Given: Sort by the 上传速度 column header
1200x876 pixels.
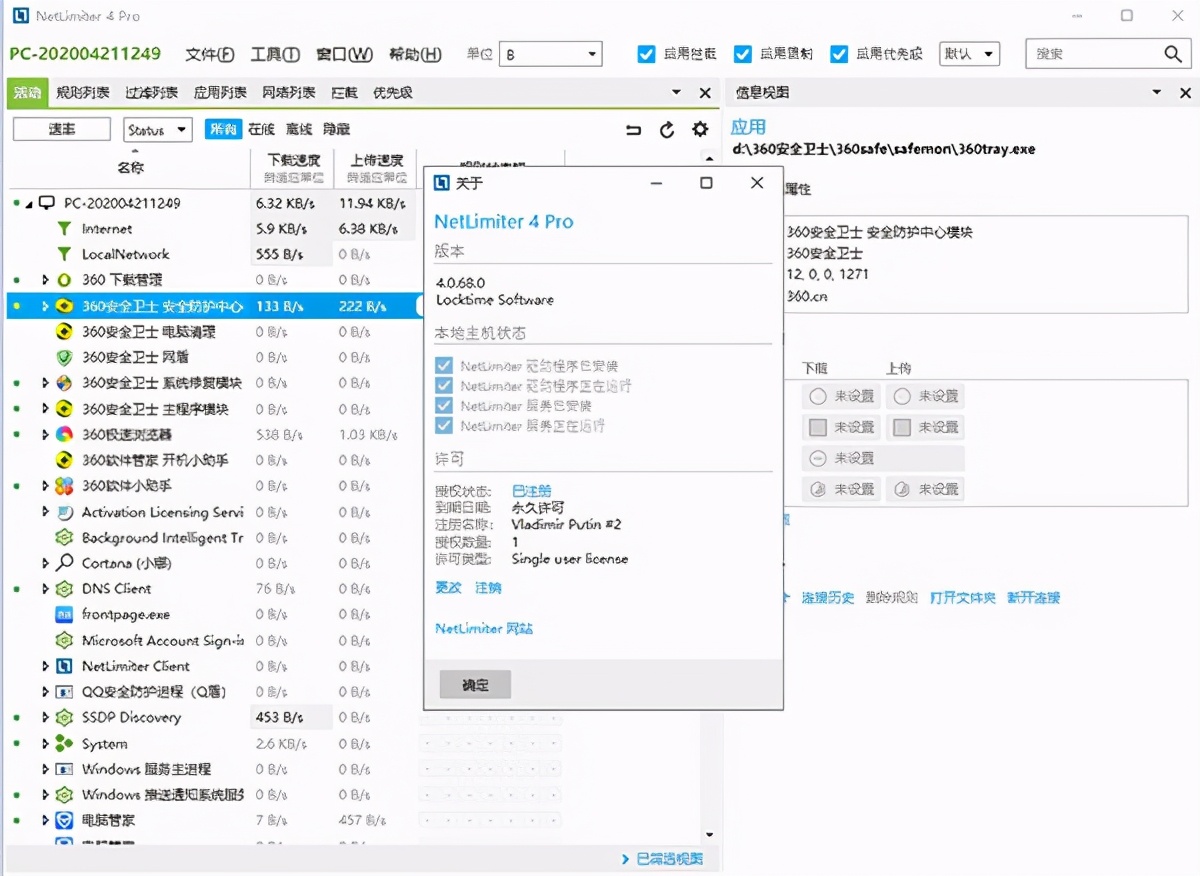Looking at the screenshot, I should coord(375,168).
